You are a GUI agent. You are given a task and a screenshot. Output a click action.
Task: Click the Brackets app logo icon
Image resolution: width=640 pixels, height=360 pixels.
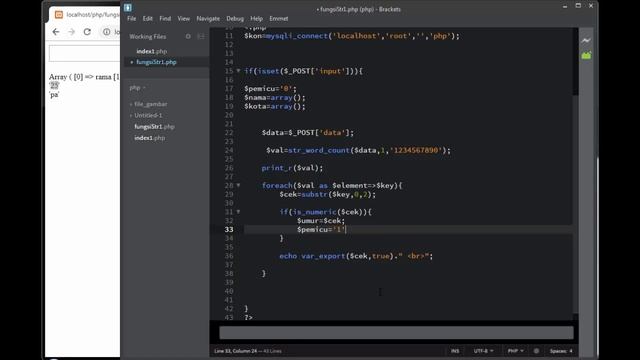[128, 7]
